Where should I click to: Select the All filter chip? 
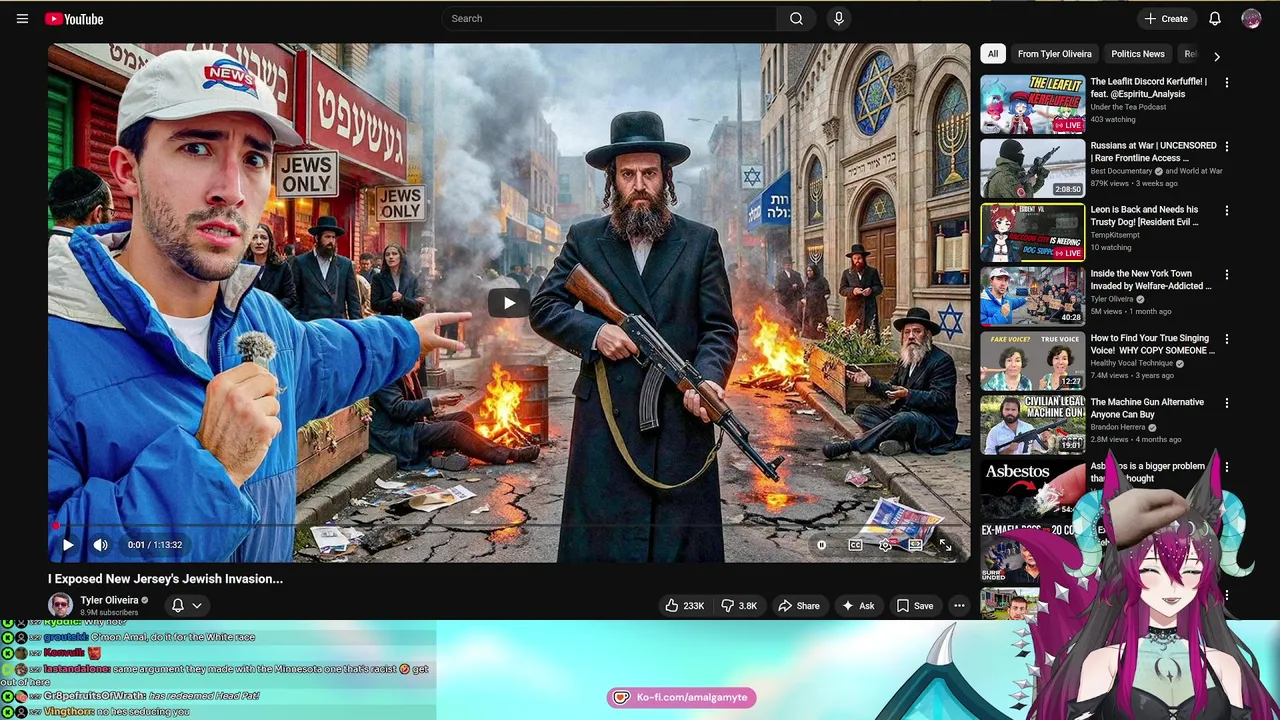(992, 54)
